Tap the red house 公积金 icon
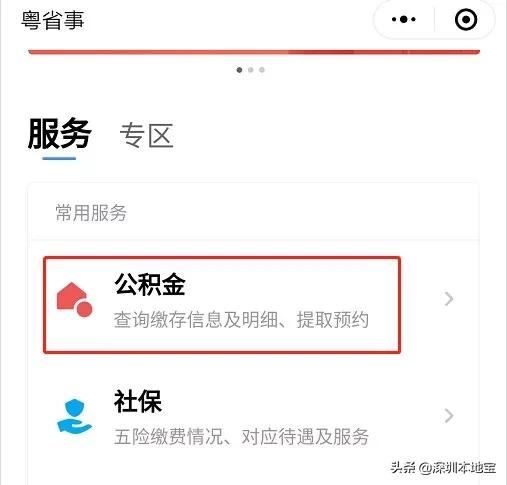The image size is (507, 485). pos(74,299)
